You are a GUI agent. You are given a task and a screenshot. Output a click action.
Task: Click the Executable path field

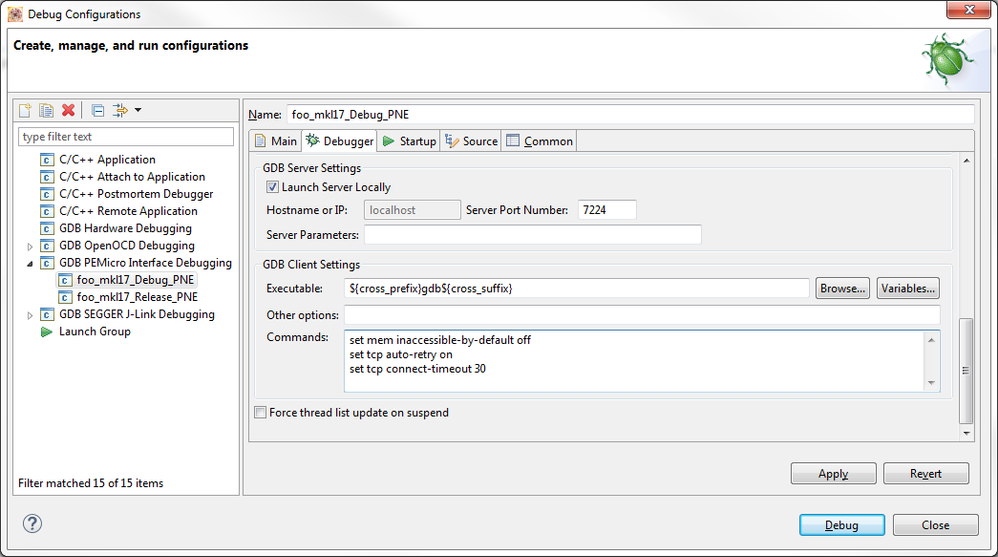point(577,288)
